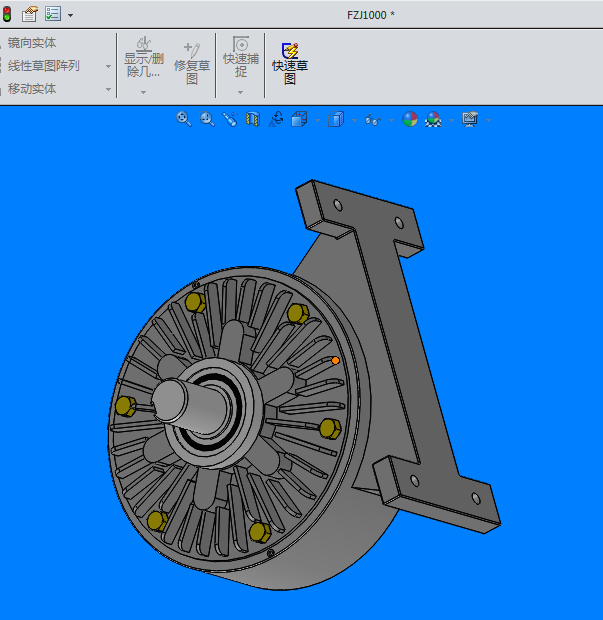The width and height of the screenshot is (603, 620).
Task: Click the Zoom to Fit icon
Action: [x=184, y=120]
